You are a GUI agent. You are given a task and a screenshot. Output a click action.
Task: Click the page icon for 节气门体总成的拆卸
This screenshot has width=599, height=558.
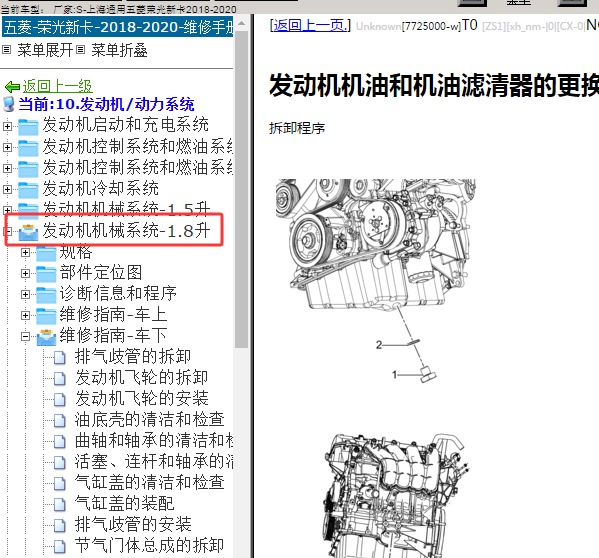click(x=60, y=547)
